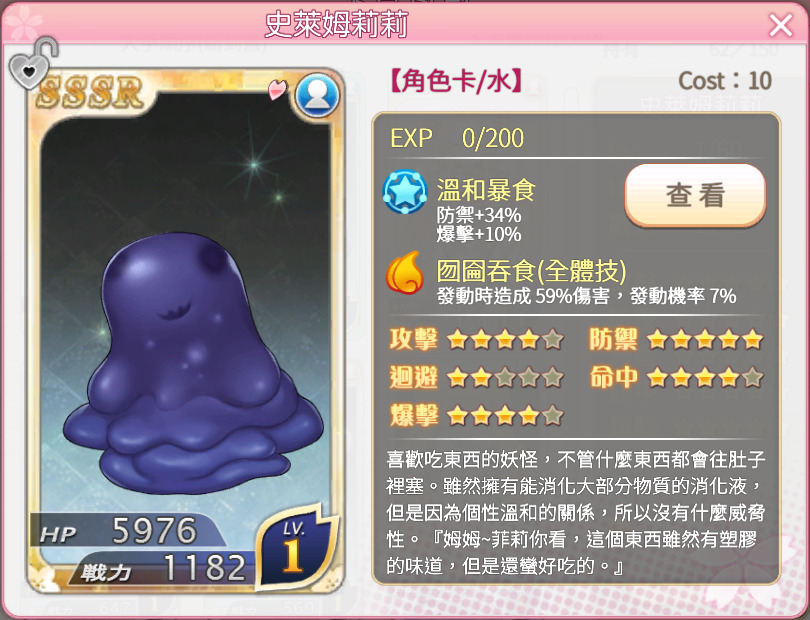Screen dimensions: 810x620
Task: Open the blue profile avatar icon
Action: click(x=317, y=96)
